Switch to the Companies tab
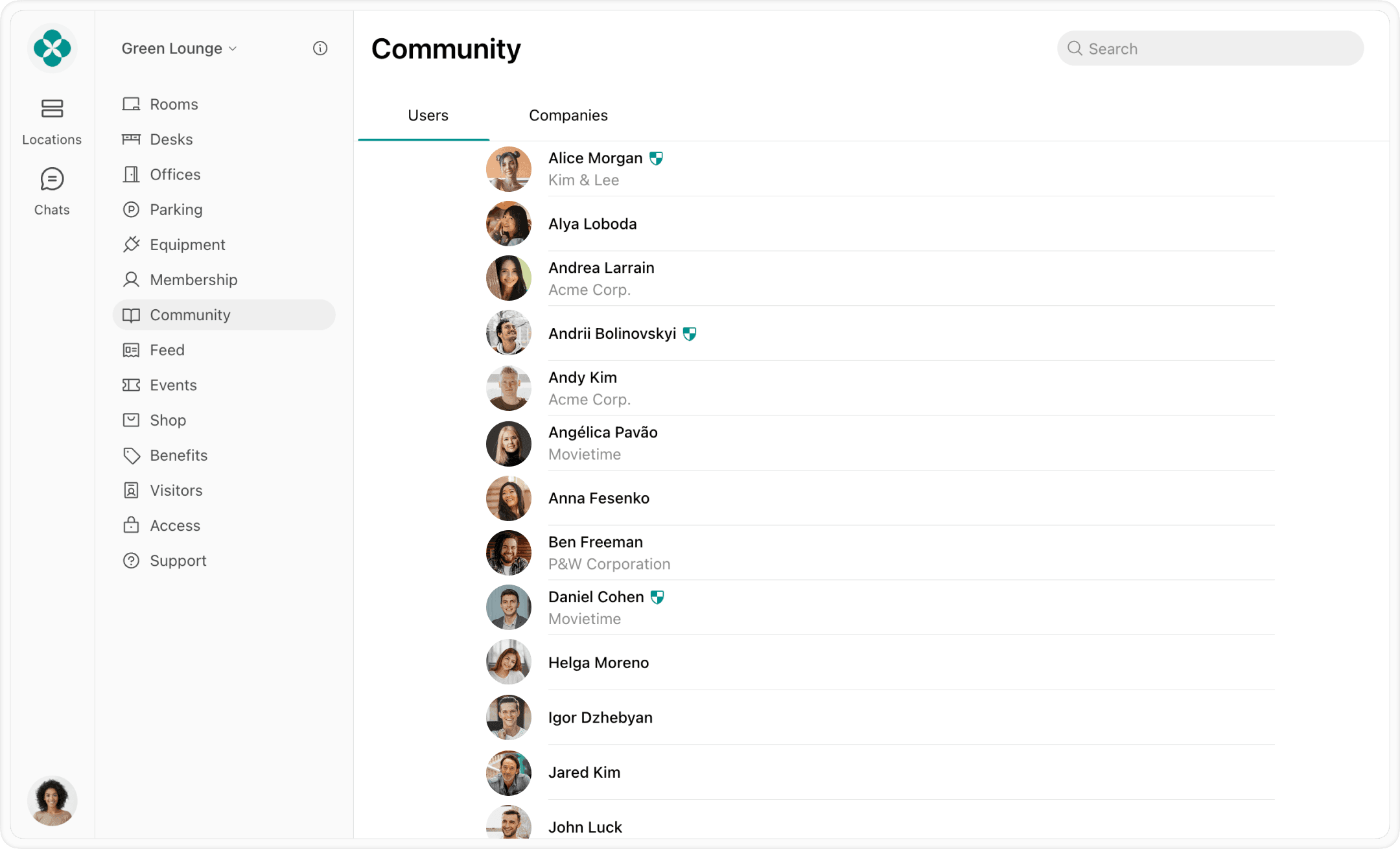 (568, 115)
